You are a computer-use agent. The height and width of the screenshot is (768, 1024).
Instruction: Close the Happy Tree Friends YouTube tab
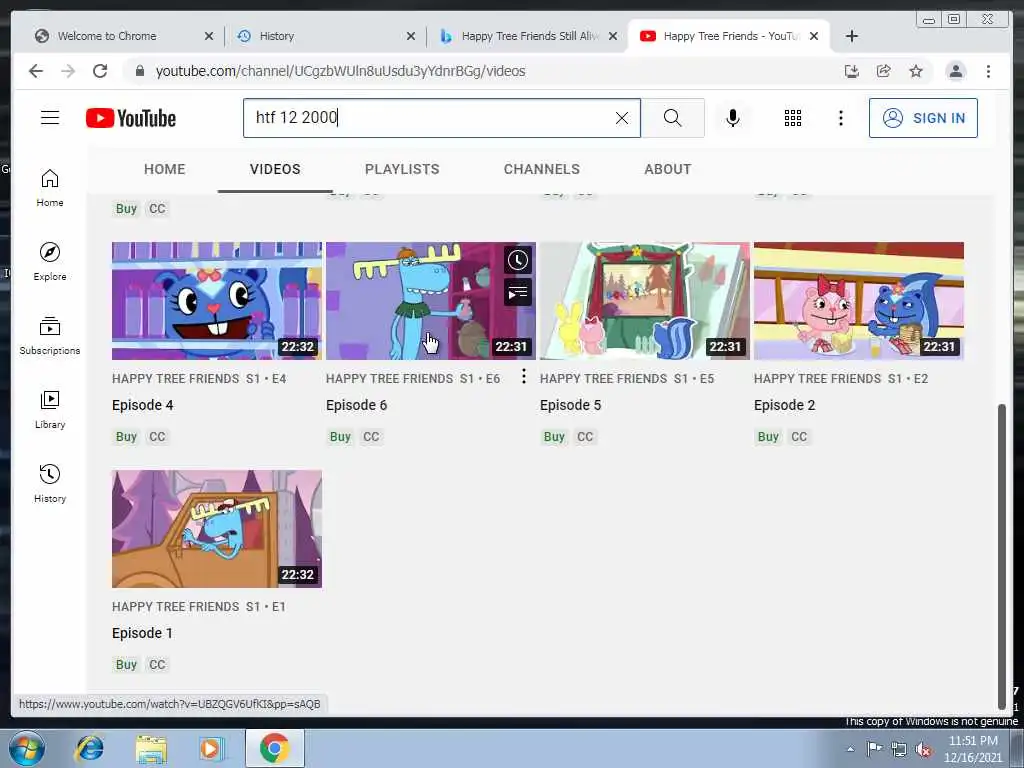coord(814,36)
